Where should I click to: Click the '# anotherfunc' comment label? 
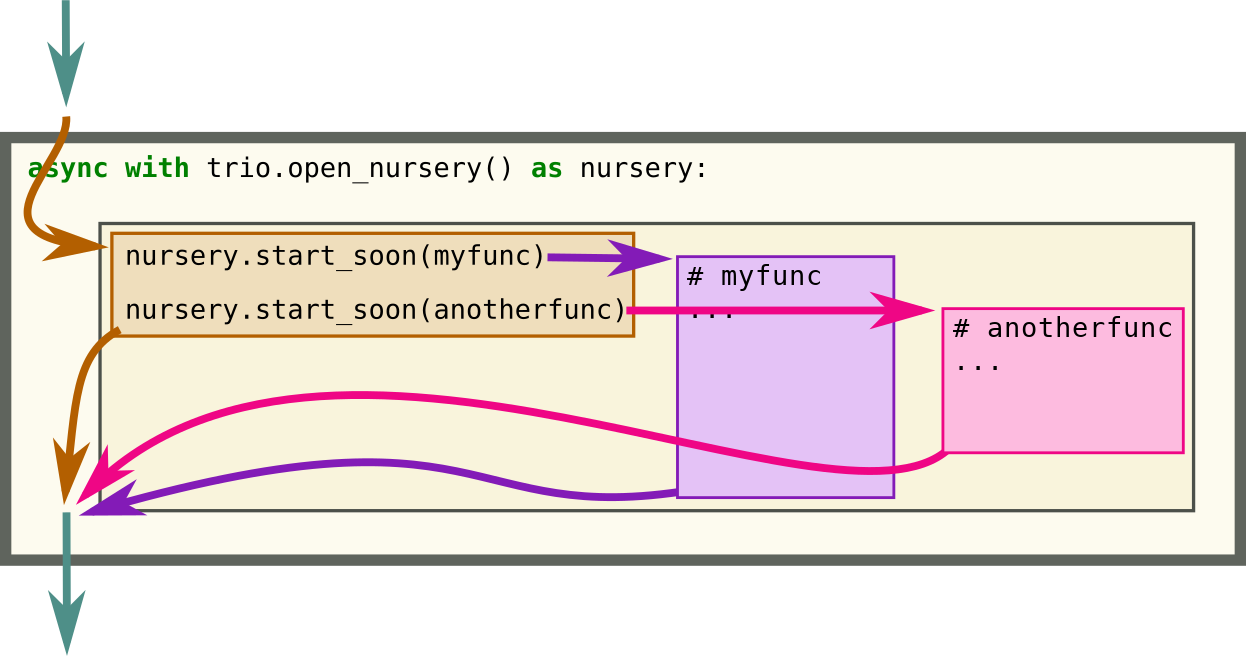tap(1062, 328)
